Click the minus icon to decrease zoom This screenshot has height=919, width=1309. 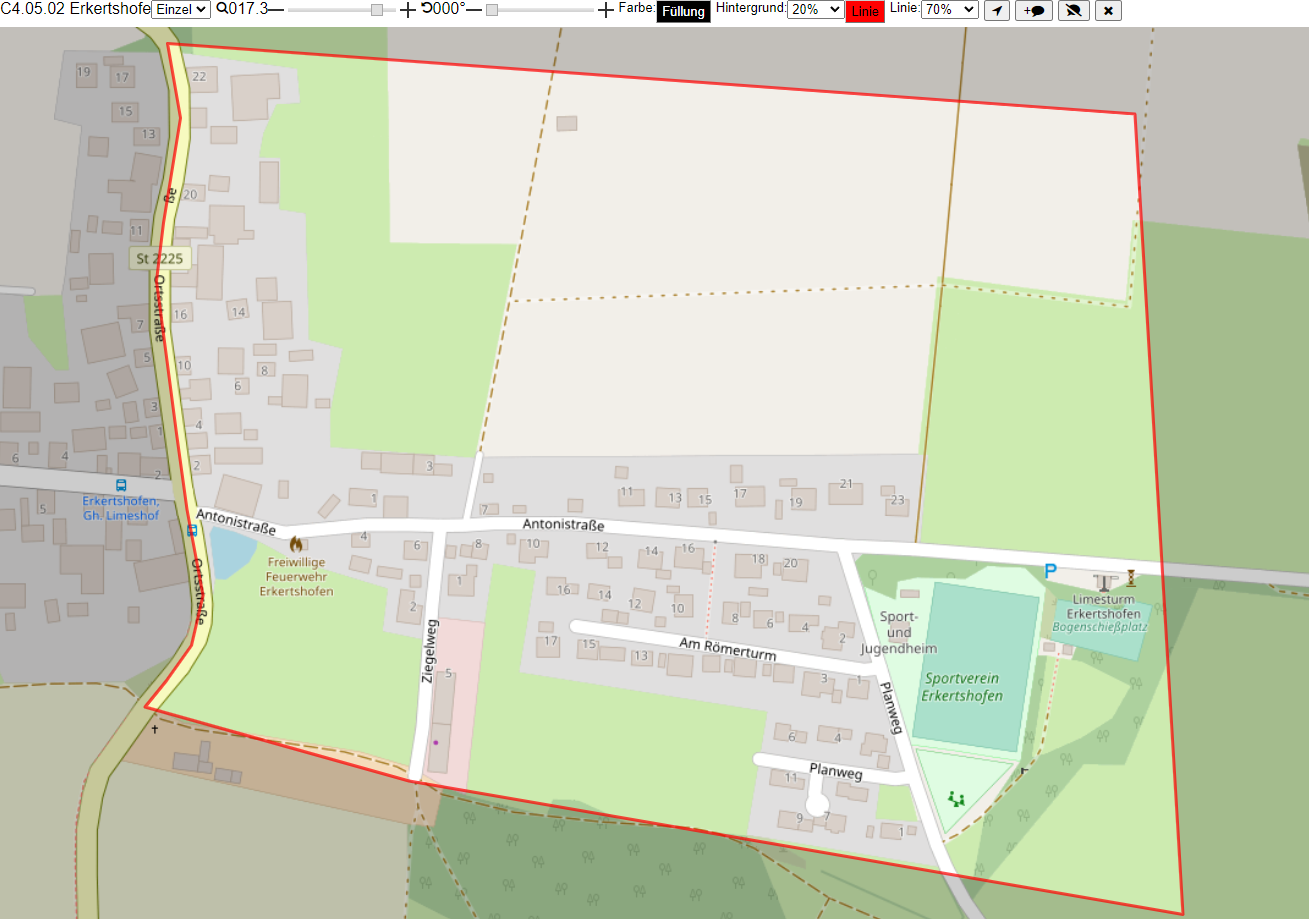[276, 10]
